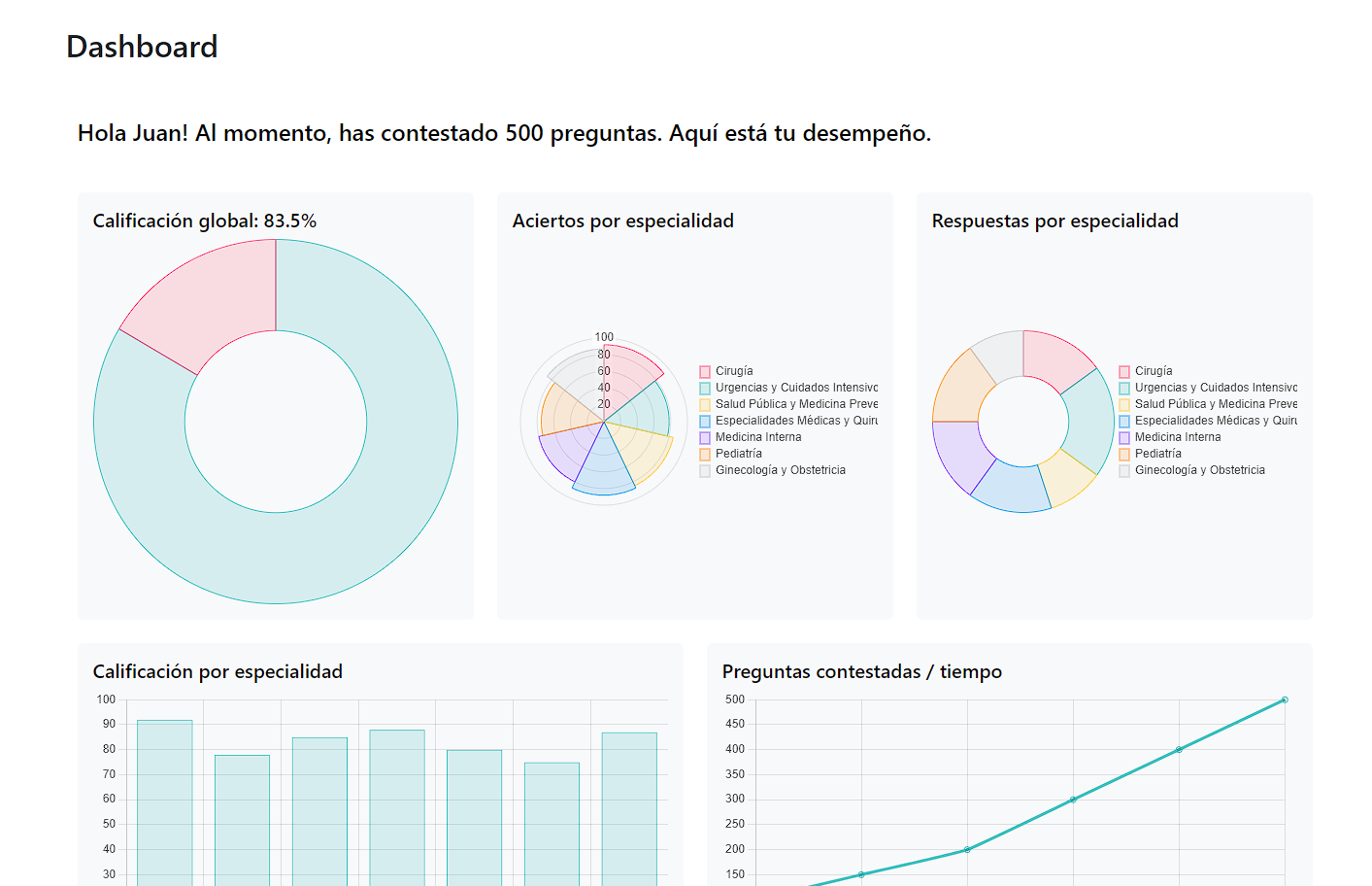Toggle Pediatría legend in Aciertos por especialidad

coord(730,454)
